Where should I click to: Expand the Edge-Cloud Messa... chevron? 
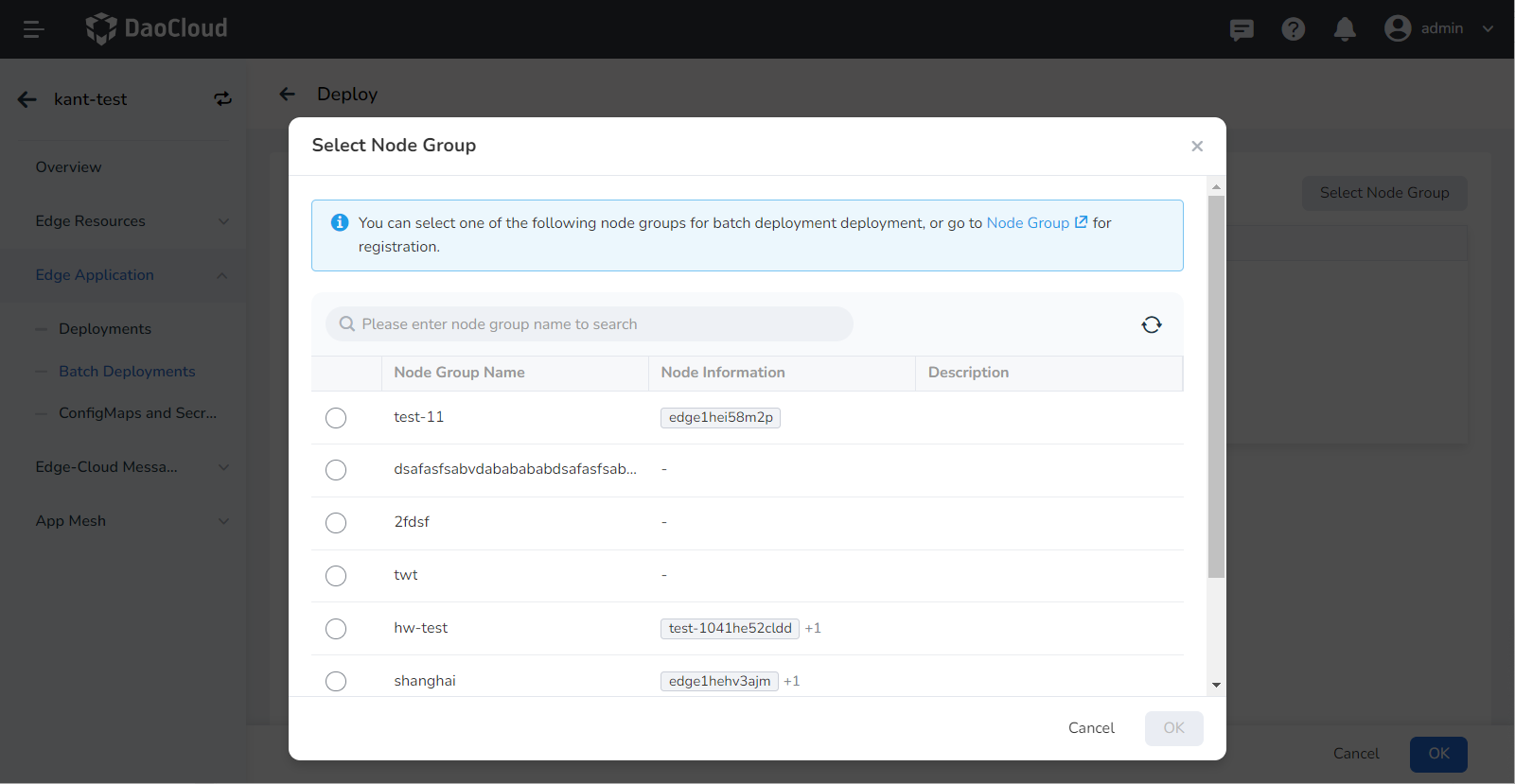223,467
